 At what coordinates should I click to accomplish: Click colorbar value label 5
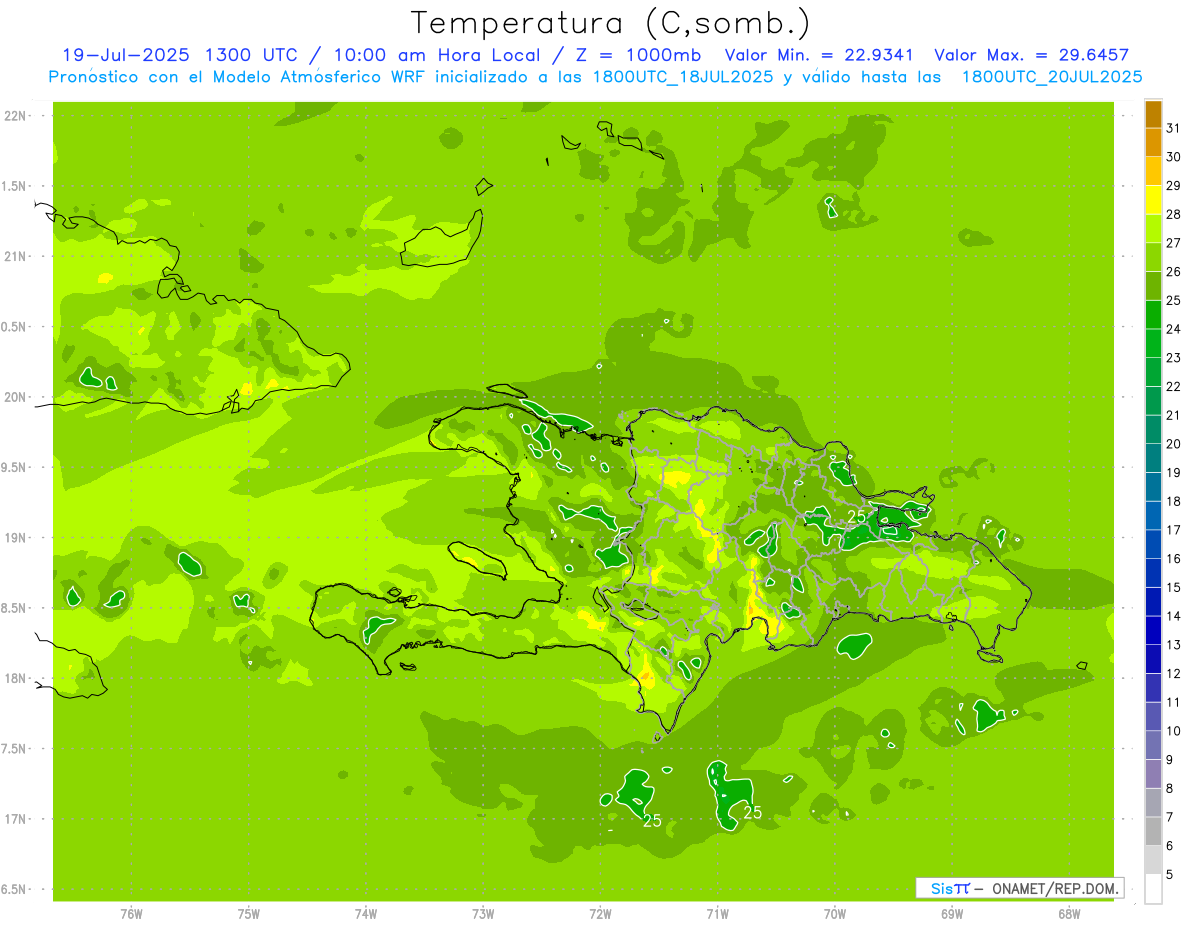[1170, 875]
